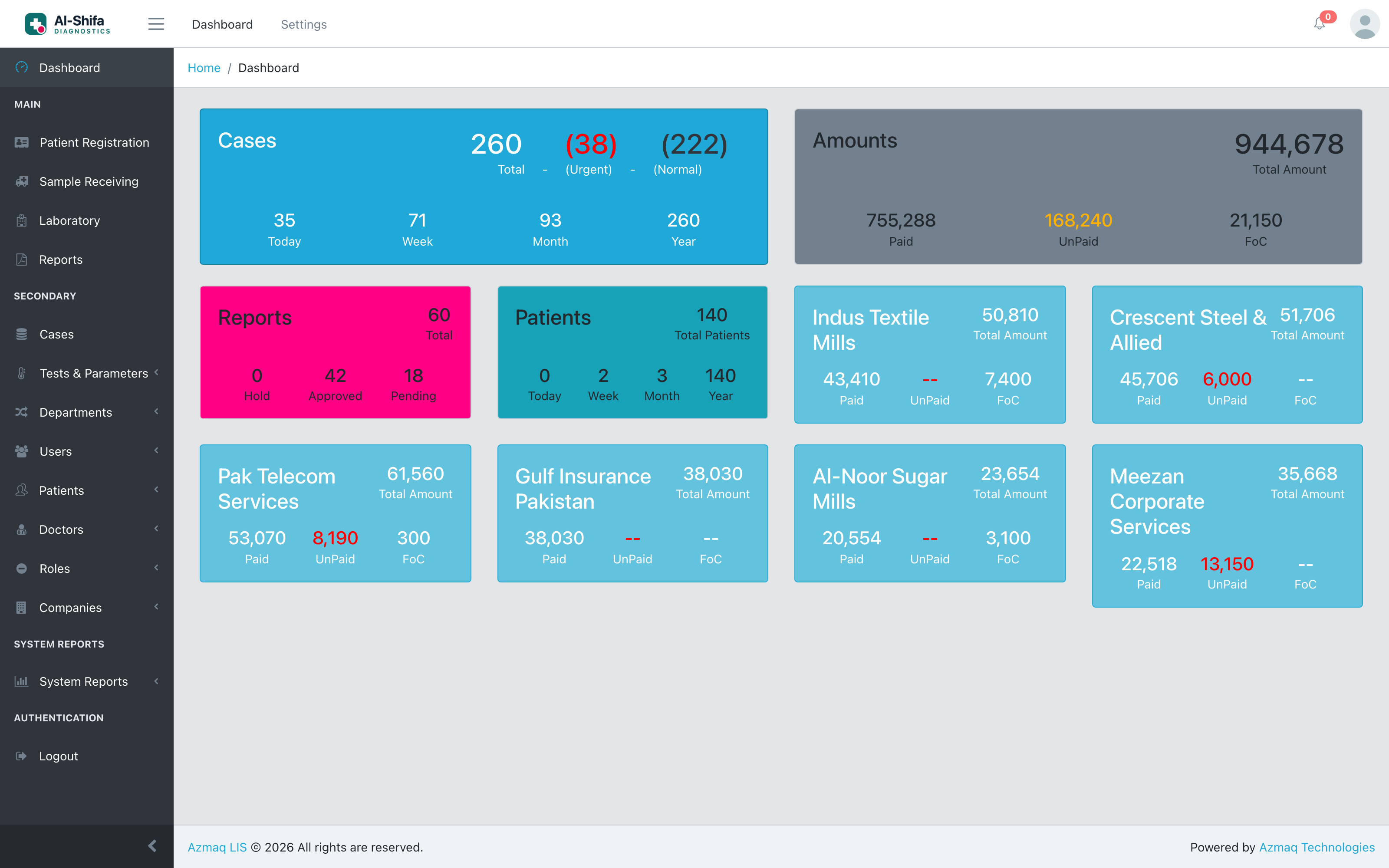This screenshot has height=868, width=1389.
Task: Click the Reports file icon
Action: coord(21,260)
